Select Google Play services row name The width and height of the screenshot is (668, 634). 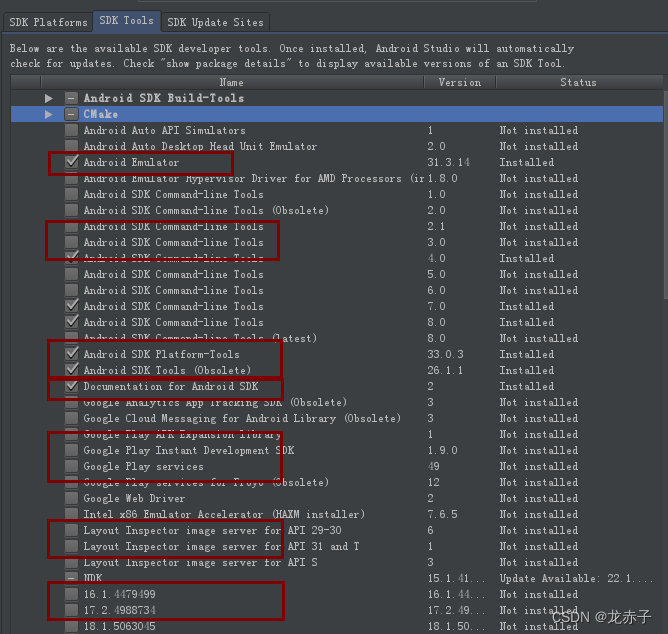144,467
